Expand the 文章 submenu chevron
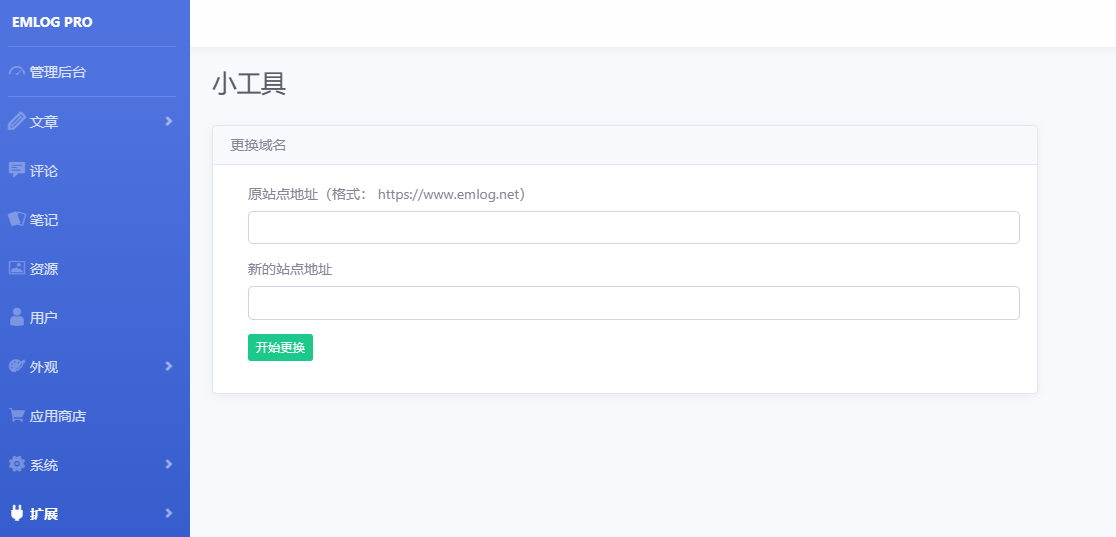The image size is (1116, 537). pyautogui.click(x=168, y=121)
